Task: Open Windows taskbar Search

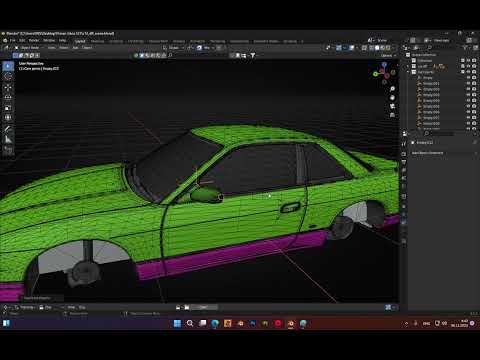Action: [x=190, y=323]
